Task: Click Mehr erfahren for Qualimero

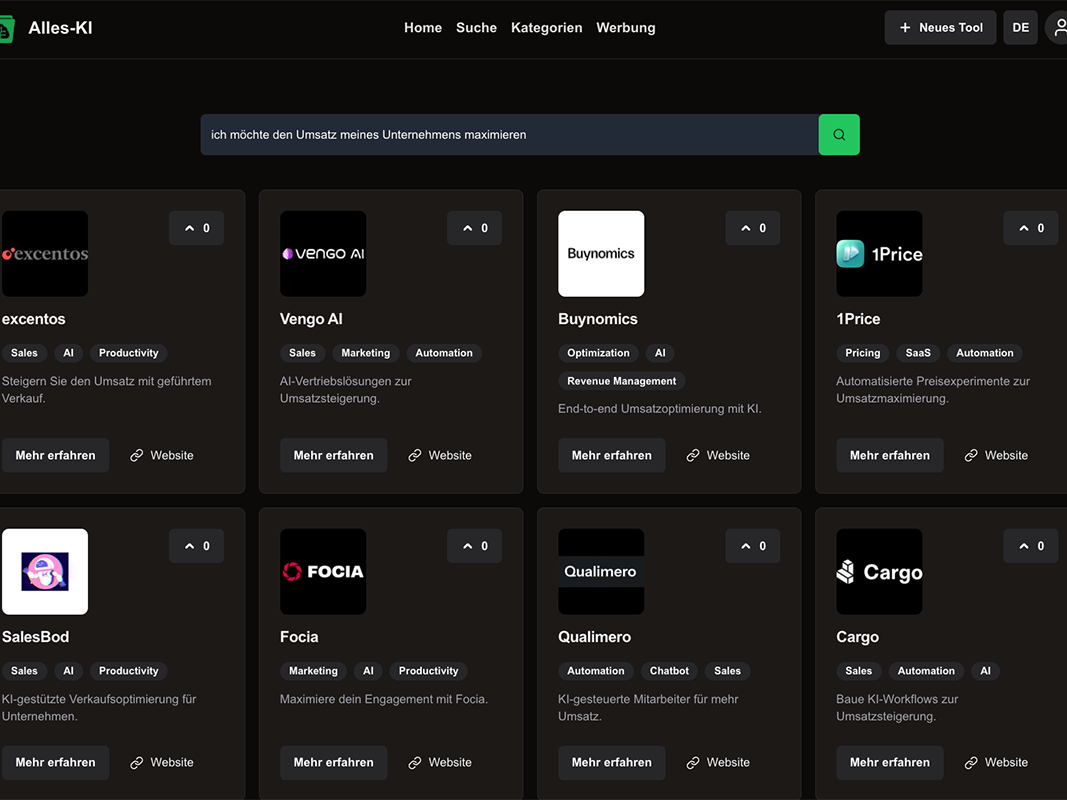Action: pyautogui.click(x=612, y=763)
